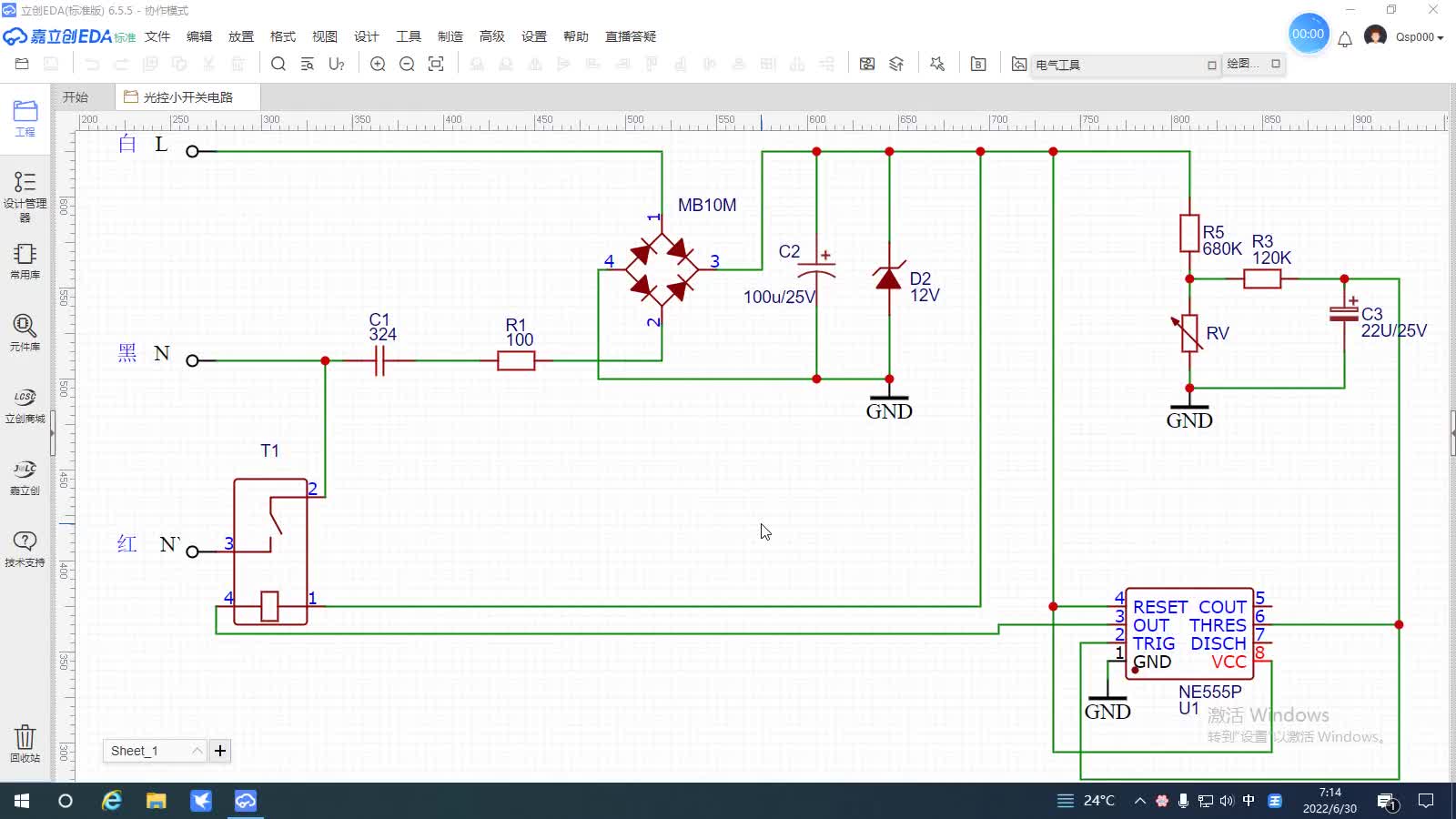The image size is (1456, 819).
Task: Collapse the 绘图 drawing tools panel
Action: (1276, 64)
